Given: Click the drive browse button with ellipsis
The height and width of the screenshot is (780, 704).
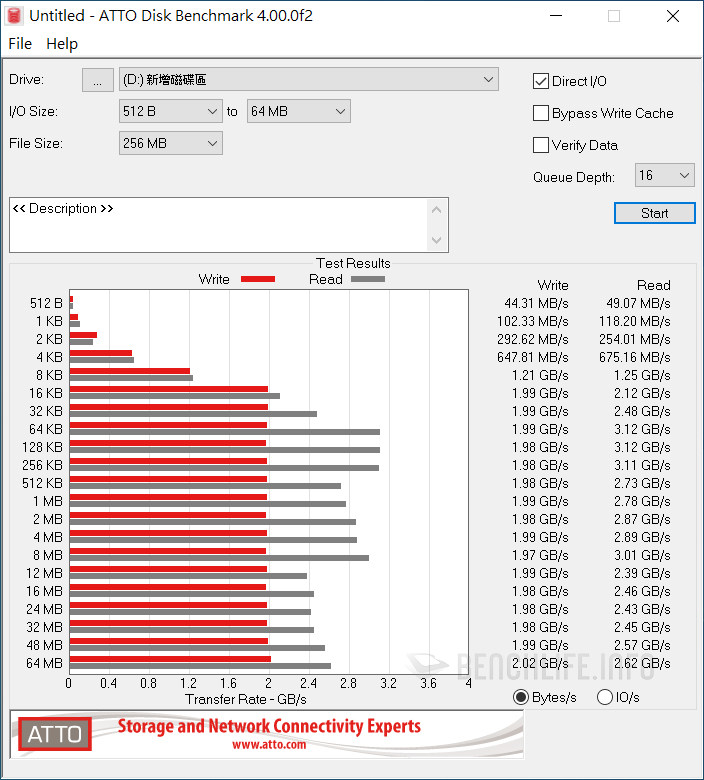Looking at the screenshot, I should point(97,80).
